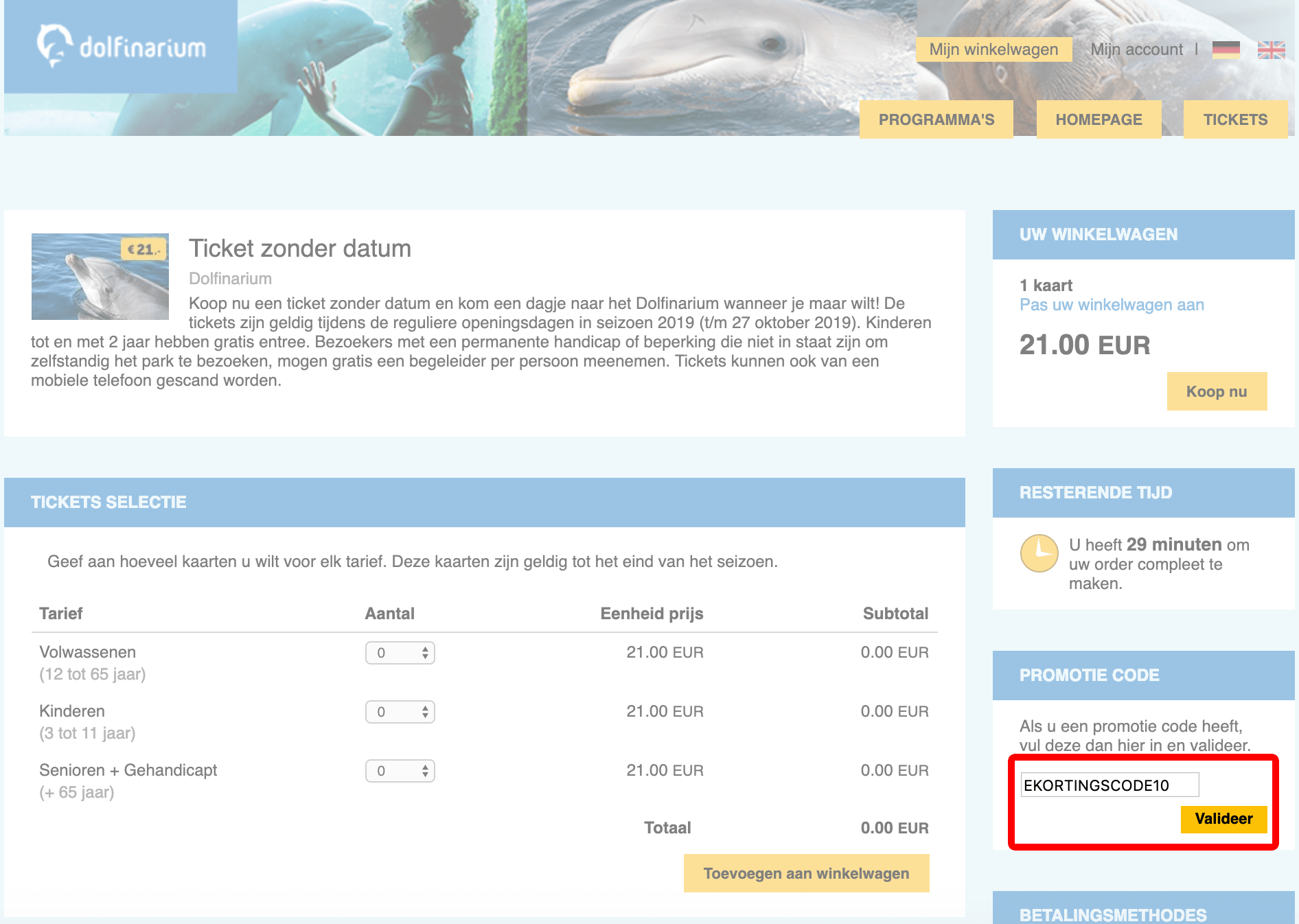The width and height of the screenshot is (1299, 924).
Task: Switch language to English flag
Action: (1271, 49)
